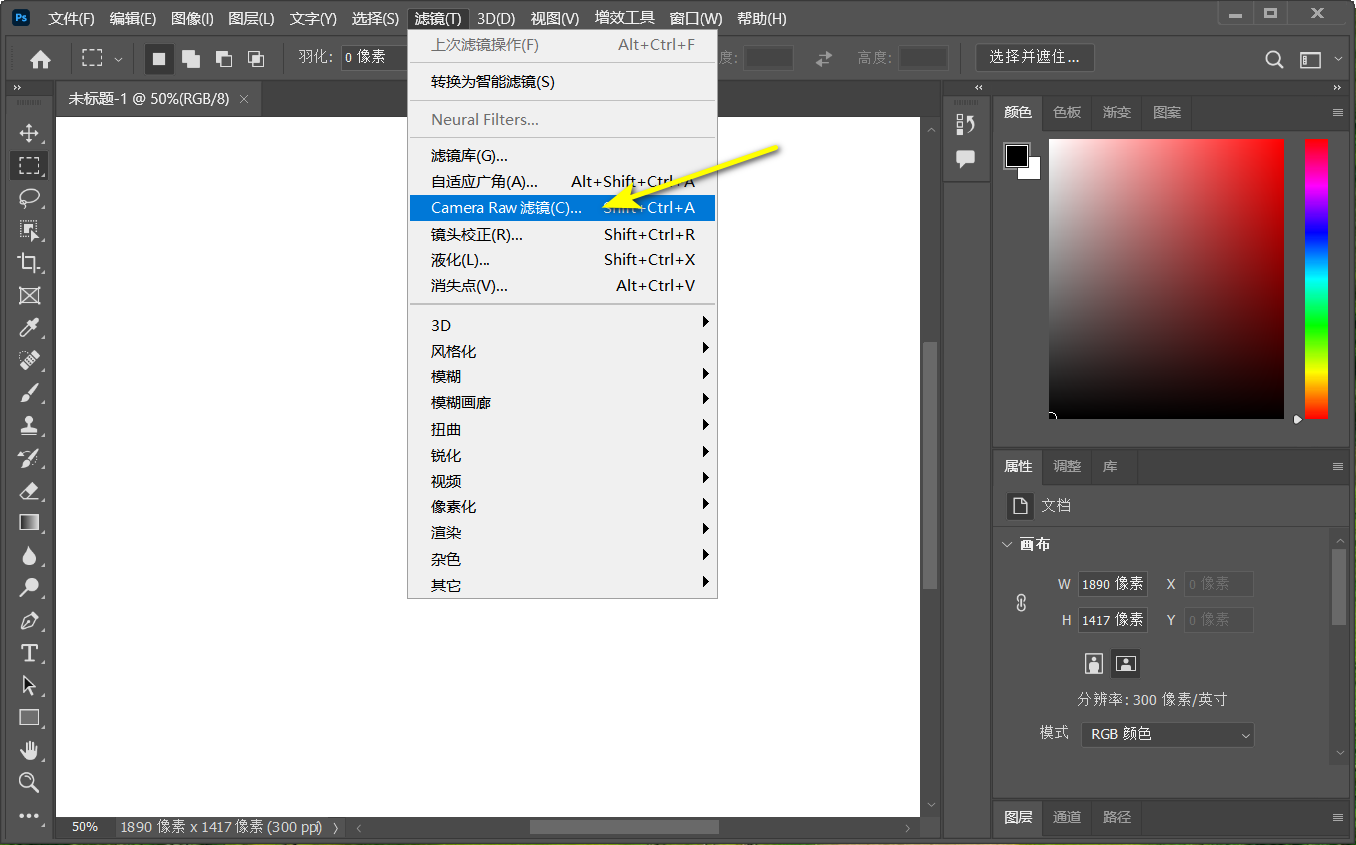Click the vertical hue spectrum slider

coord(1316,279)
